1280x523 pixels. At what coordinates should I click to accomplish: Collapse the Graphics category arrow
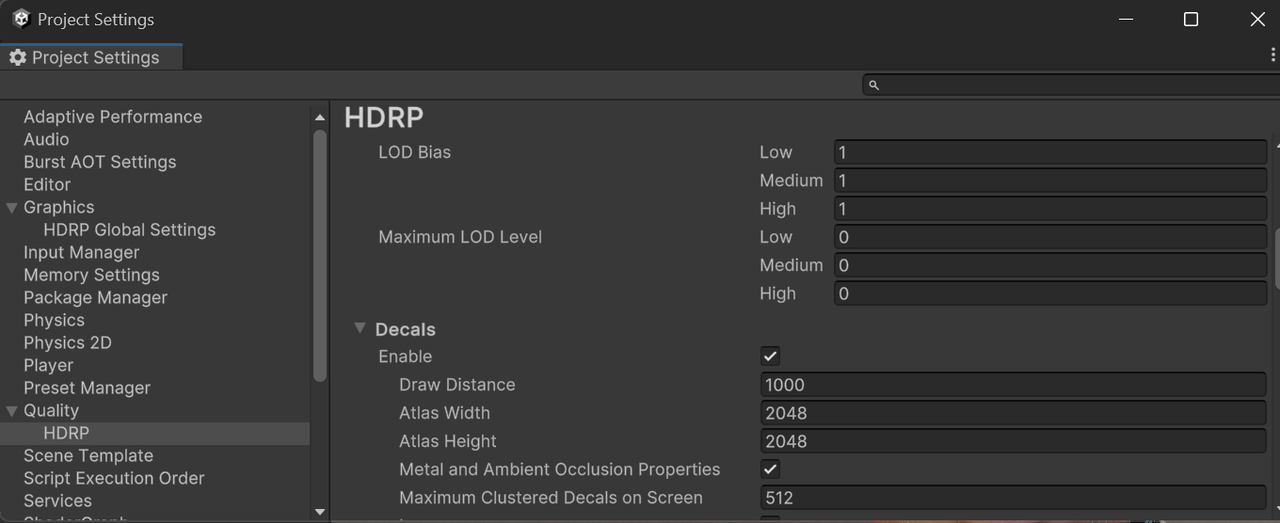12,208
